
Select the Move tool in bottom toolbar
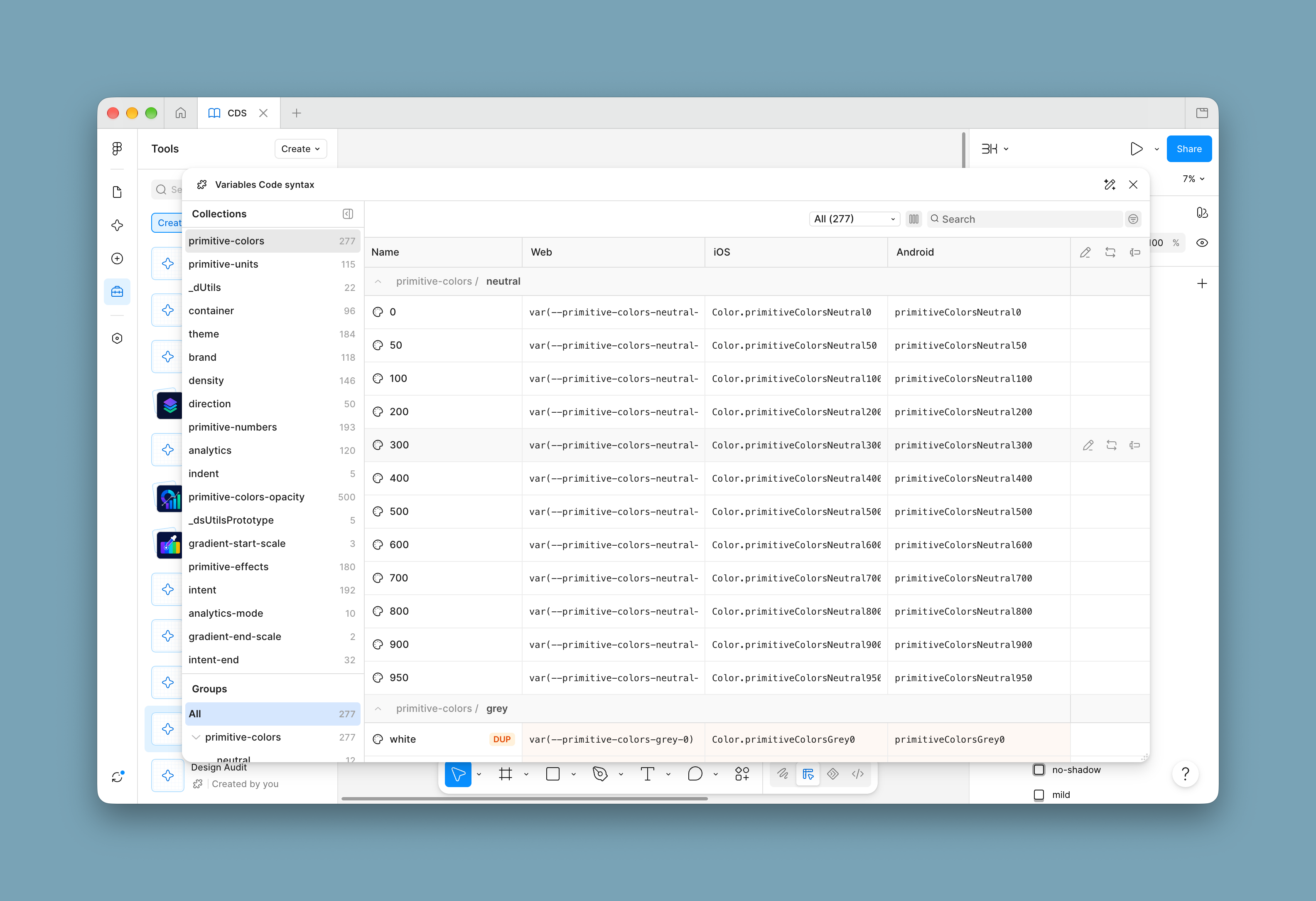[458, 774]
